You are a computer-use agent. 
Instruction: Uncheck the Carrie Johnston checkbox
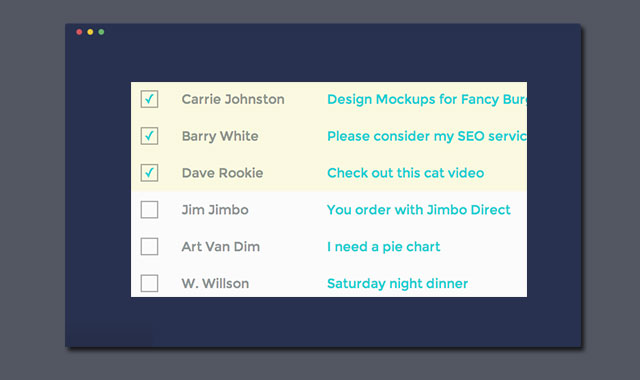coord(149,99)
